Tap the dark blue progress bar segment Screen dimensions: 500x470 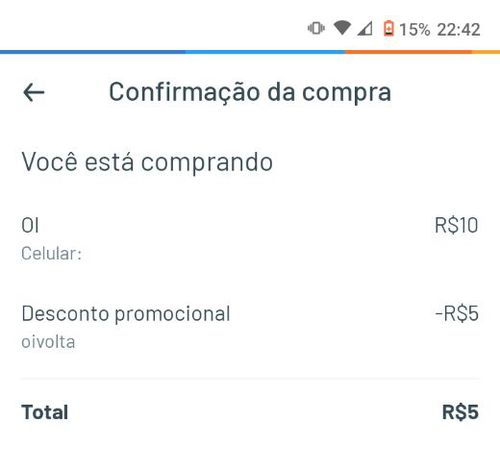pos(93,52)
